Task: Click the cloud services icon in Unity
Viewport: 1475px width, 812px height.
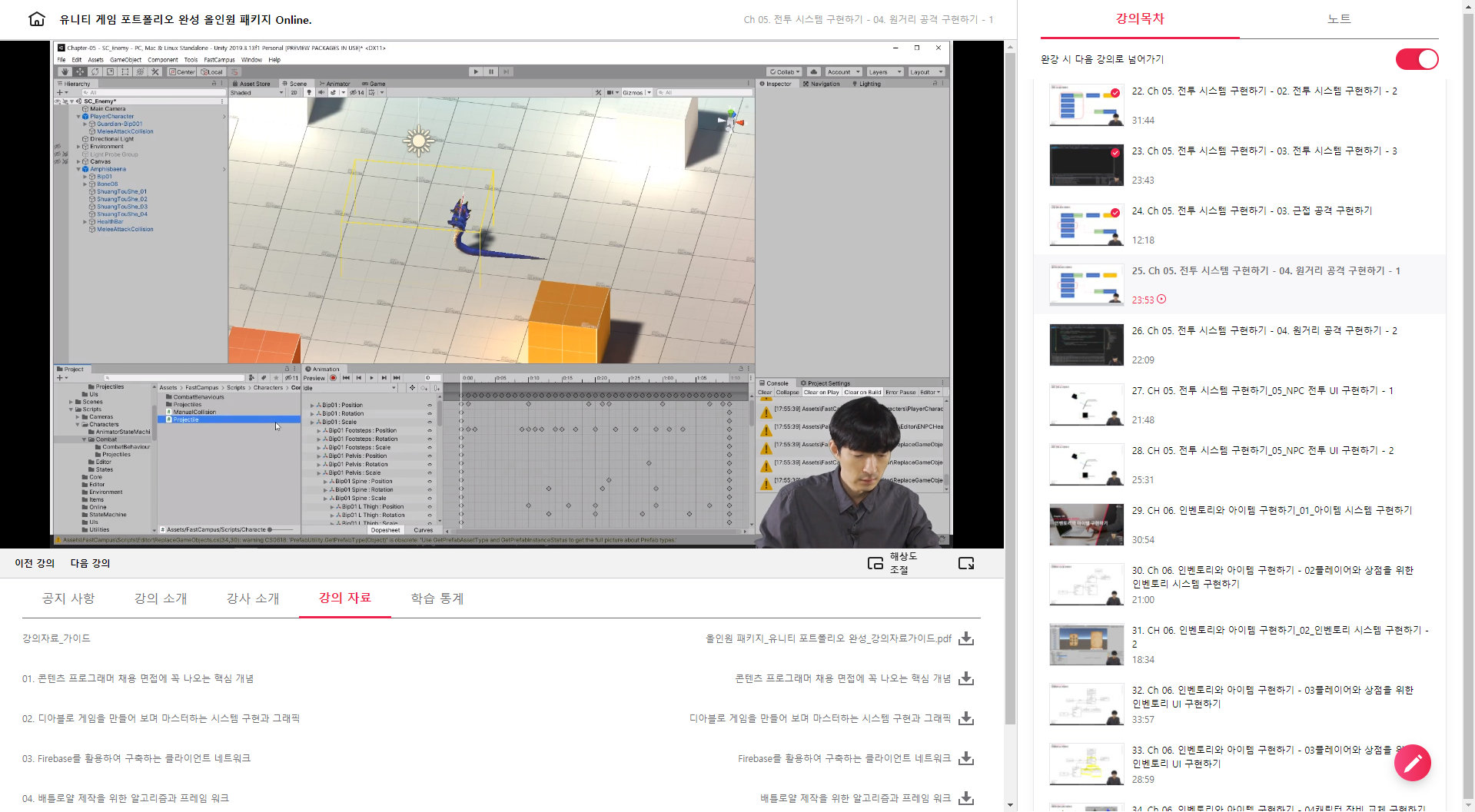Action: (x=814, y=71)
